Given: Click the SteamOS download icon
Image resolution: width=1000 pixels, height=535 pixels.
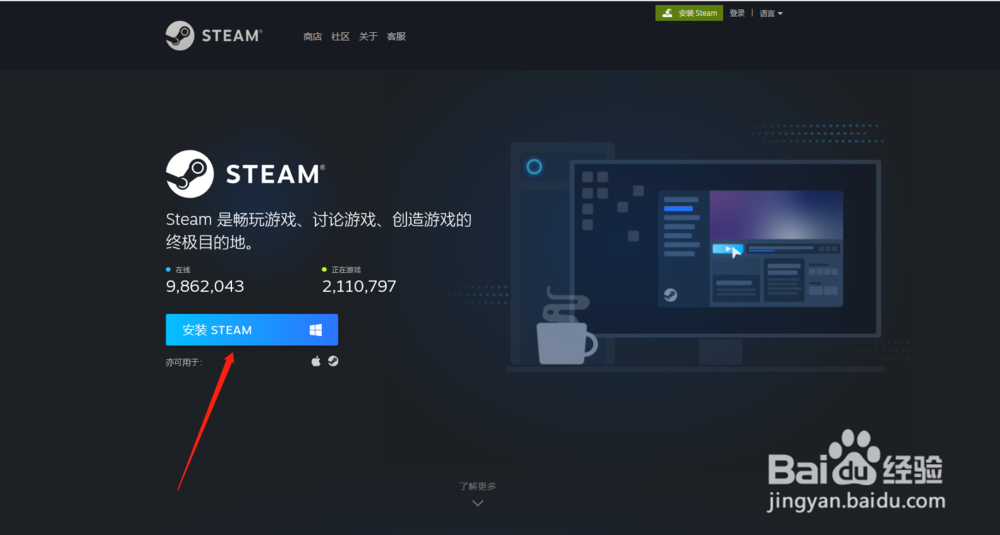Looking at the screenshot, I should (x=333, y=361).
